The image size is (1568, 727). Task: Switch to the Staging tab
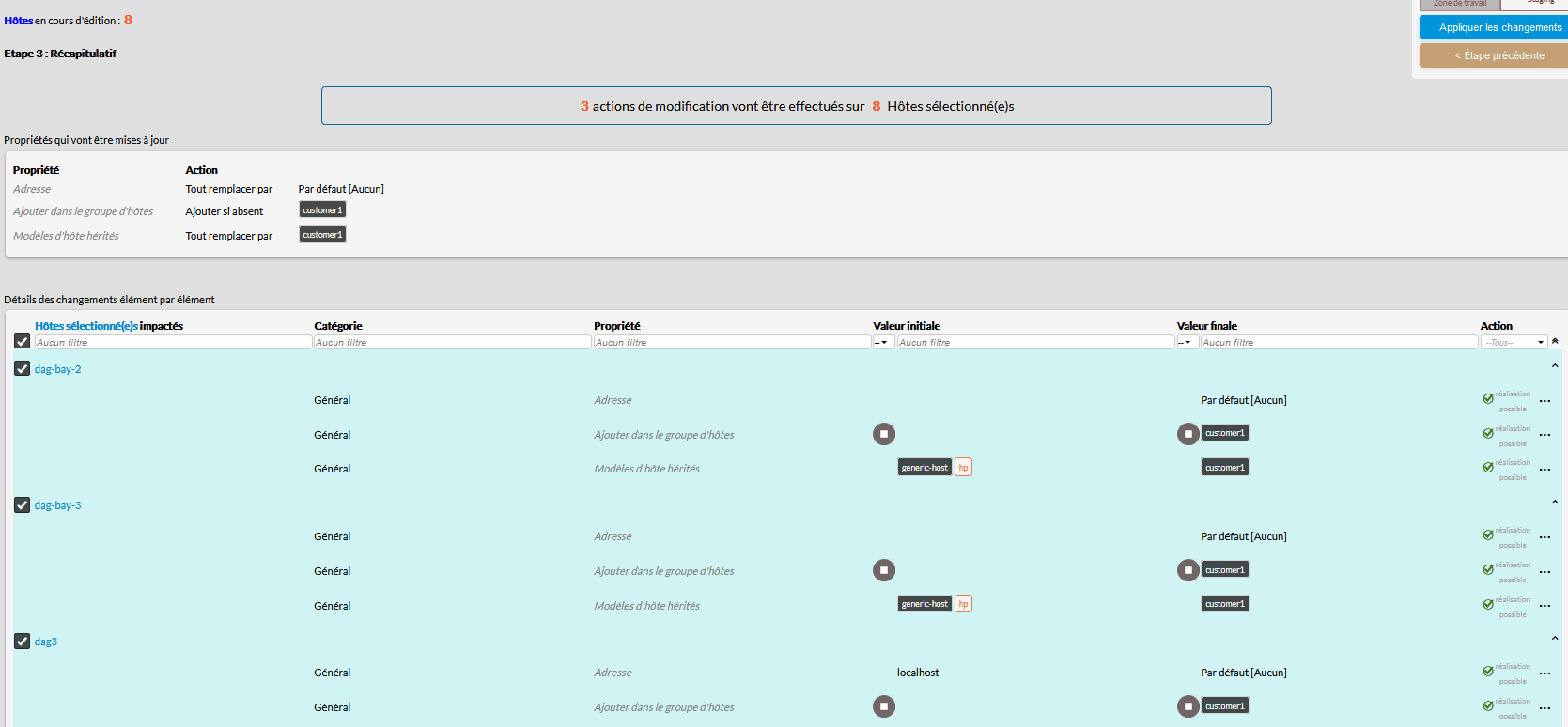(x=1540, y=3)
